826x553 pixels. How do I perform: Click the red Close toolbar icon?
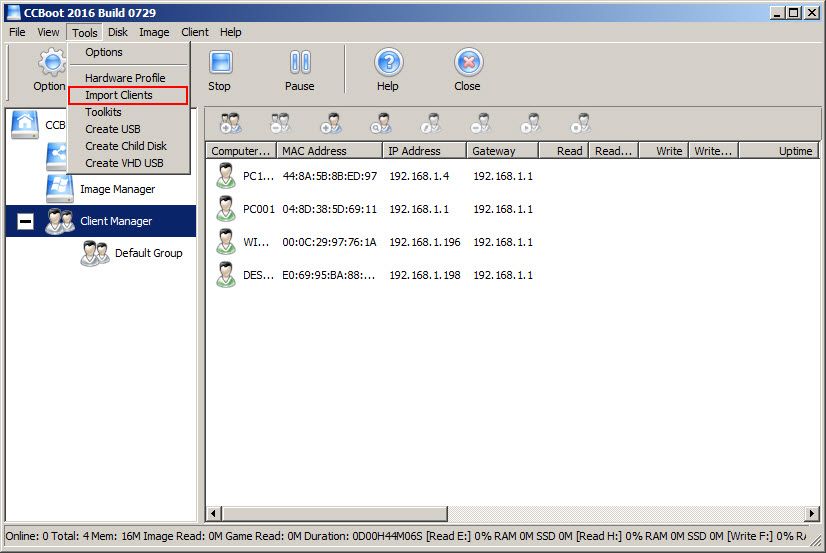click(x=468, y=62)
